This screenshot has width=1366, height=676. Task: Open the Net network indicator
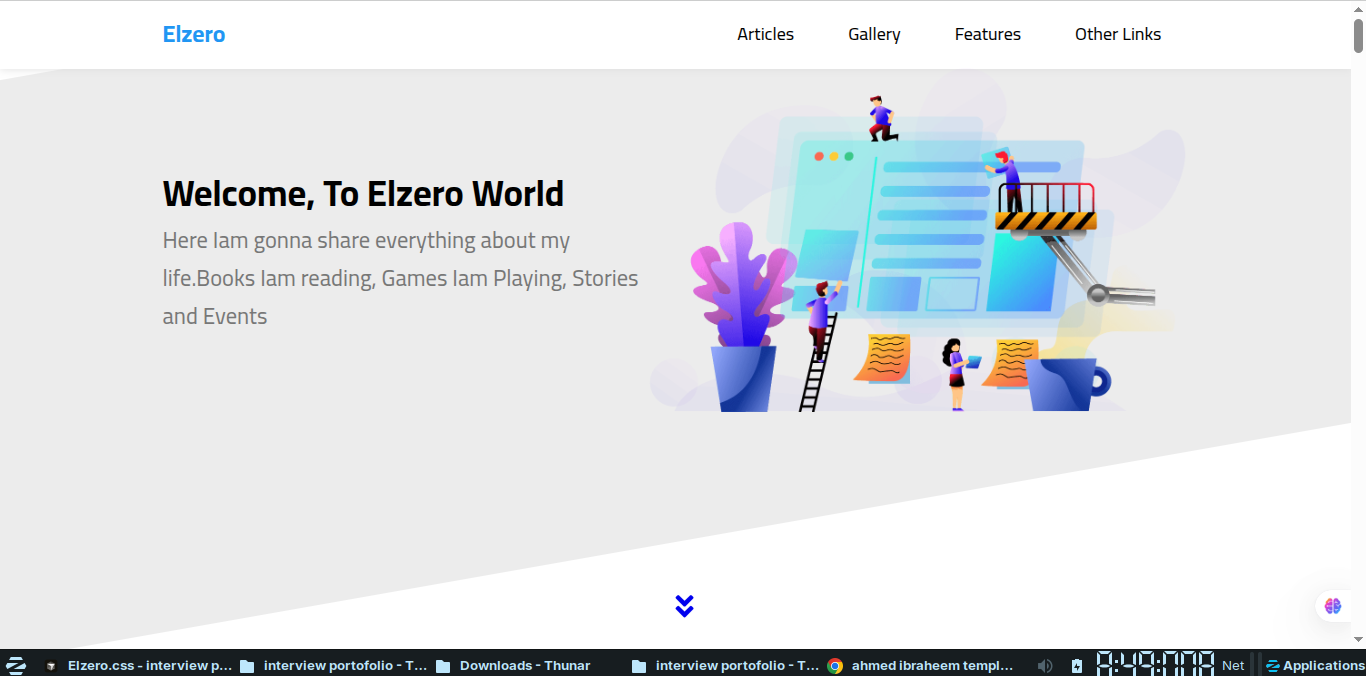(1233, 665)
